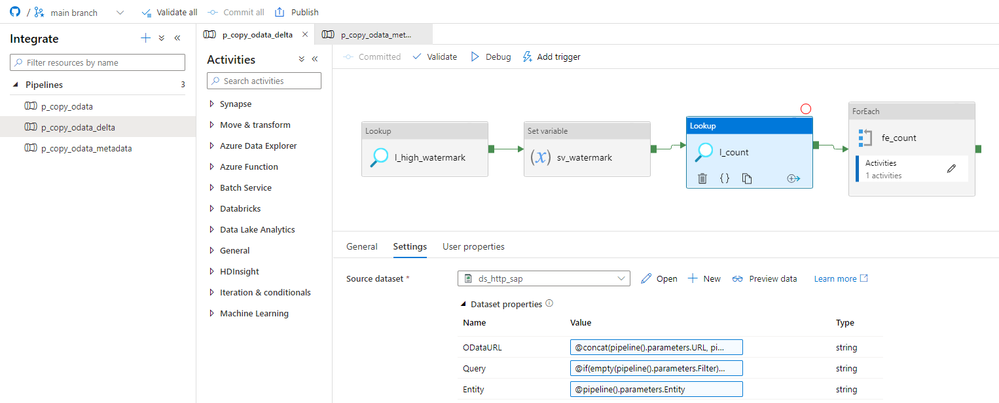Switch to the Settings tab

pos(410,246)
